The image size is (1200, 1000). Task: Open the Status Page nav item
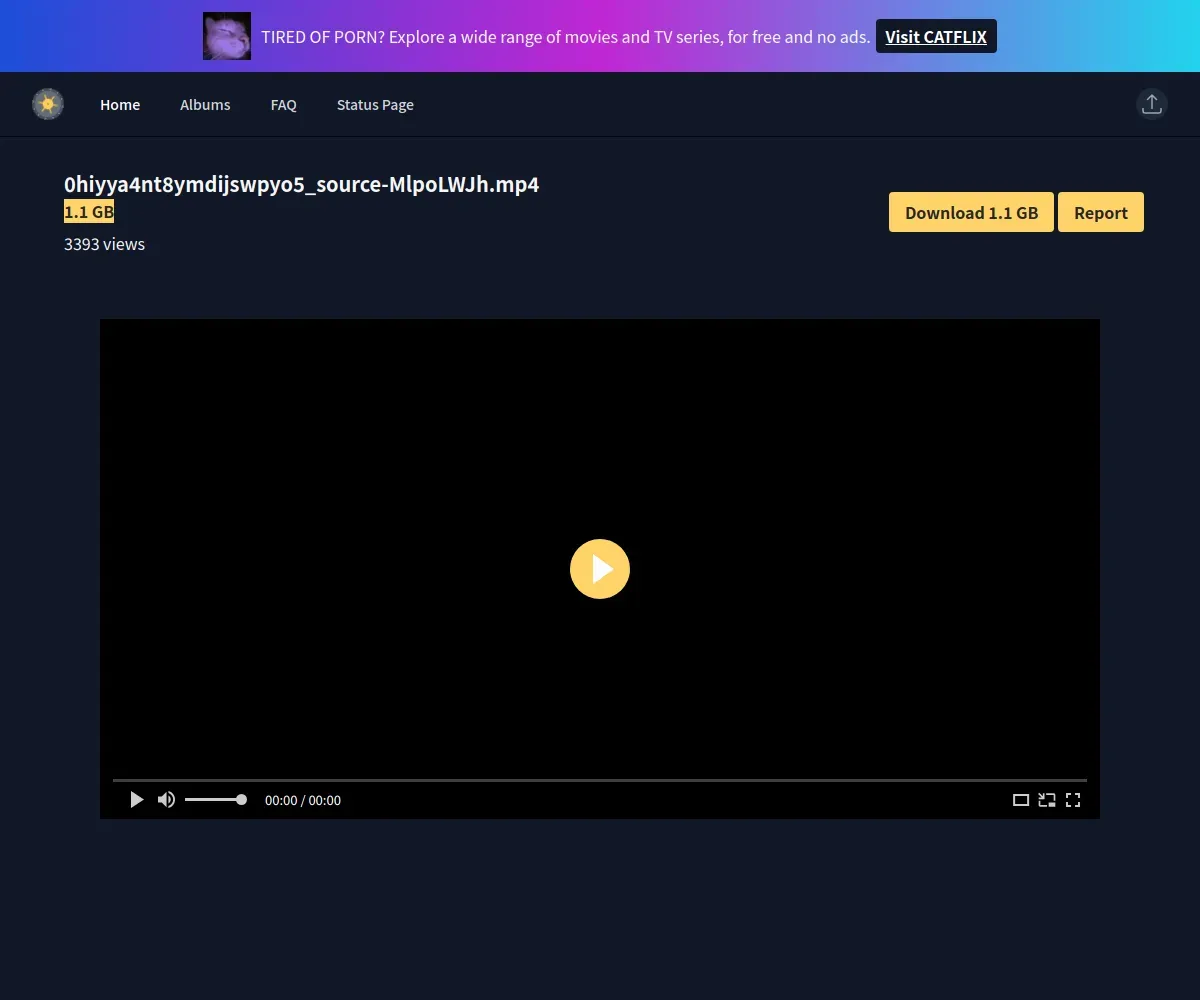pyautogui.click(x=375, y=105)
